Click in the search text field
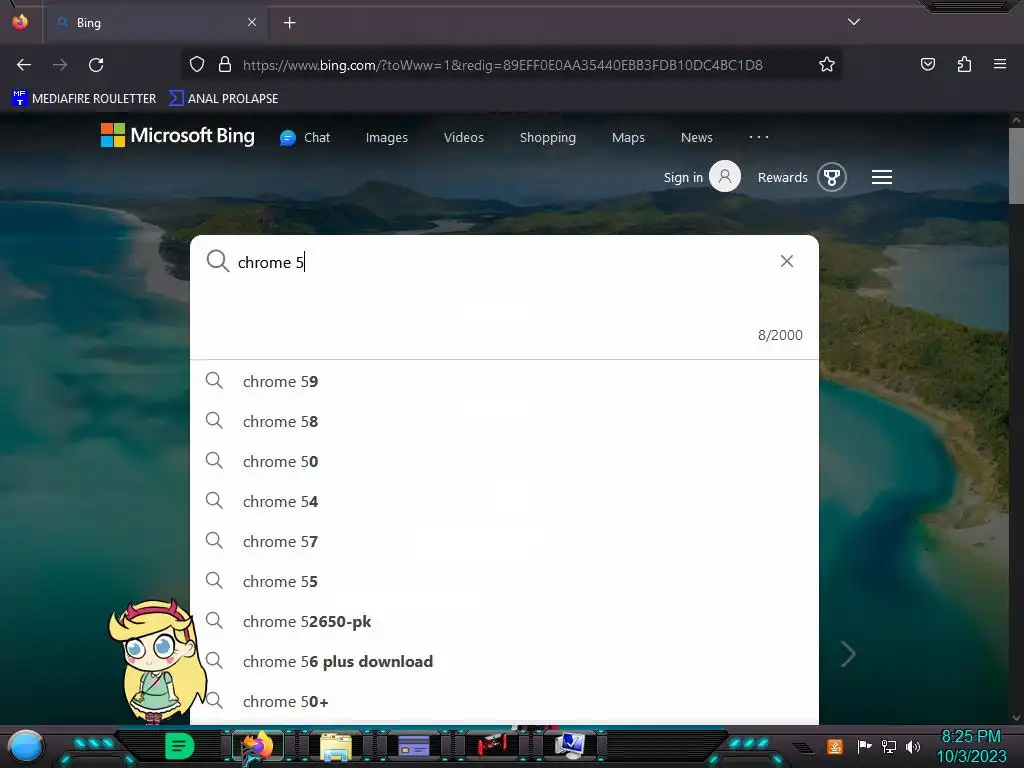Image resolution: width=1024 pixels, height=768 pixels. (503, 262)
